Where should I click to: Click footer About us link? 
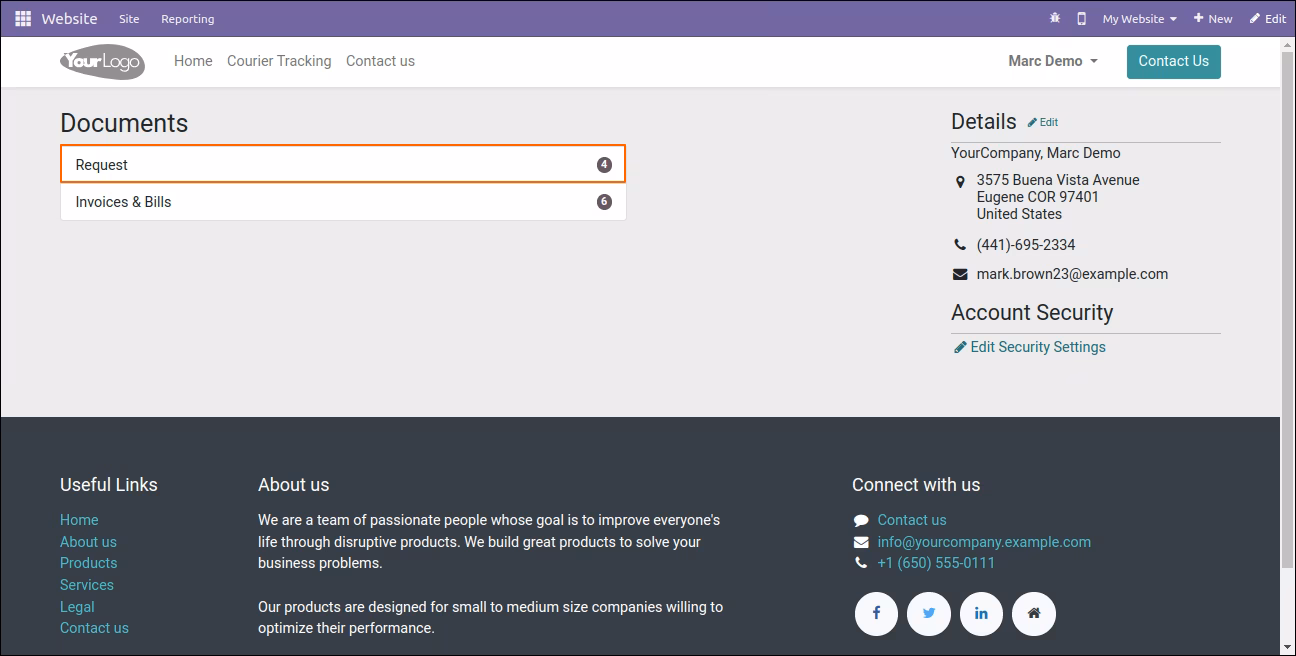click(88, 542)
